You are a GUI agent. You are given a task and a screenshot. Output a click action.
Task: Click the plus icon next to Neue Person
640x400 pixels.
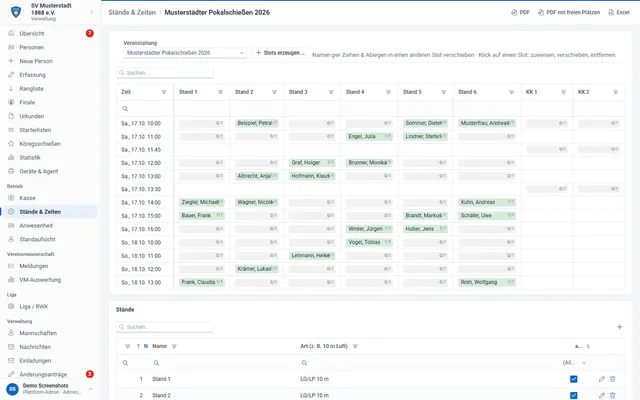(x=11, y=61)
